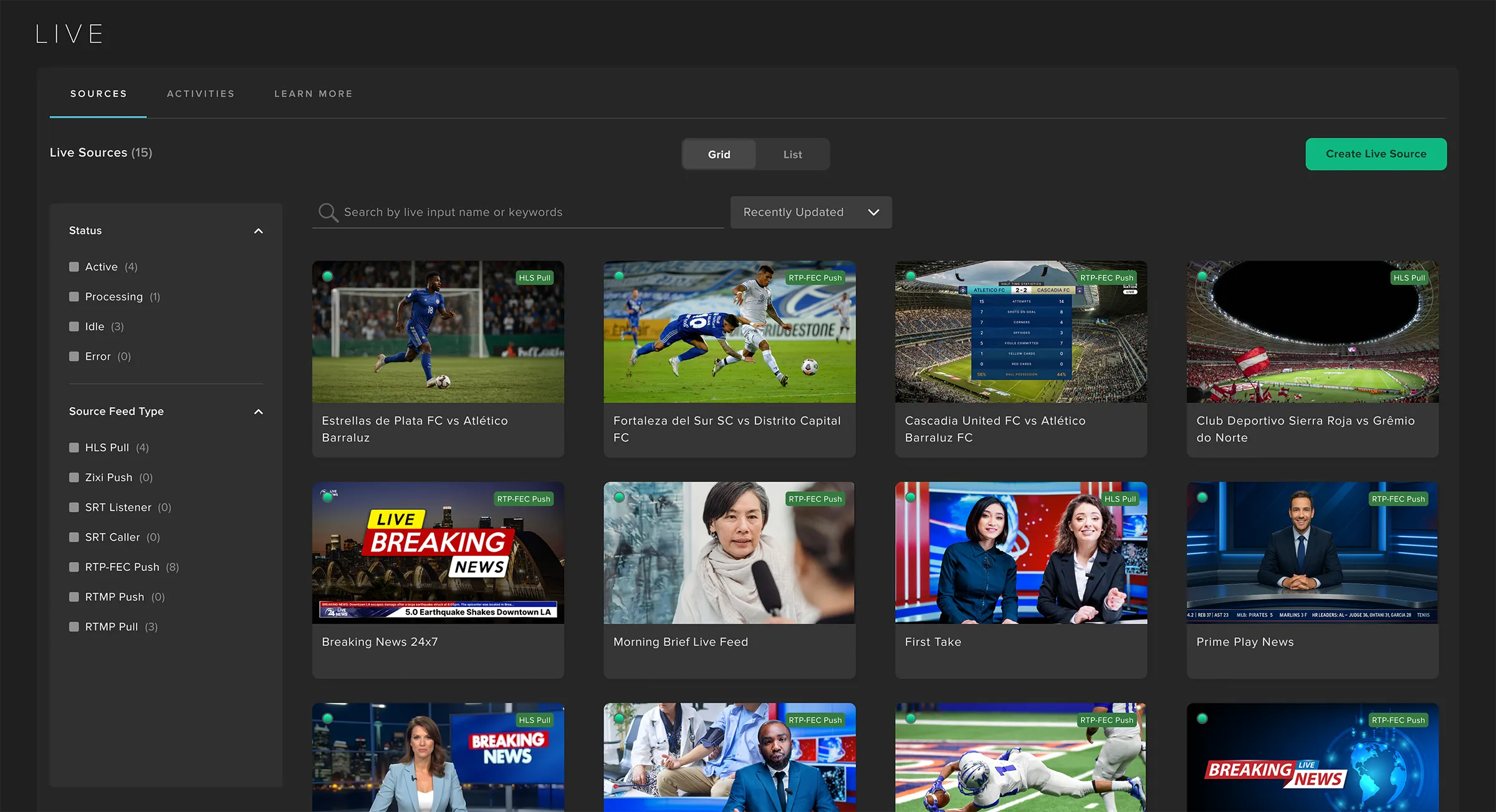Viewport: 1496px width, 812px height.
Task: Click the Live Sources (15) heading
Action: click(101, 153)
